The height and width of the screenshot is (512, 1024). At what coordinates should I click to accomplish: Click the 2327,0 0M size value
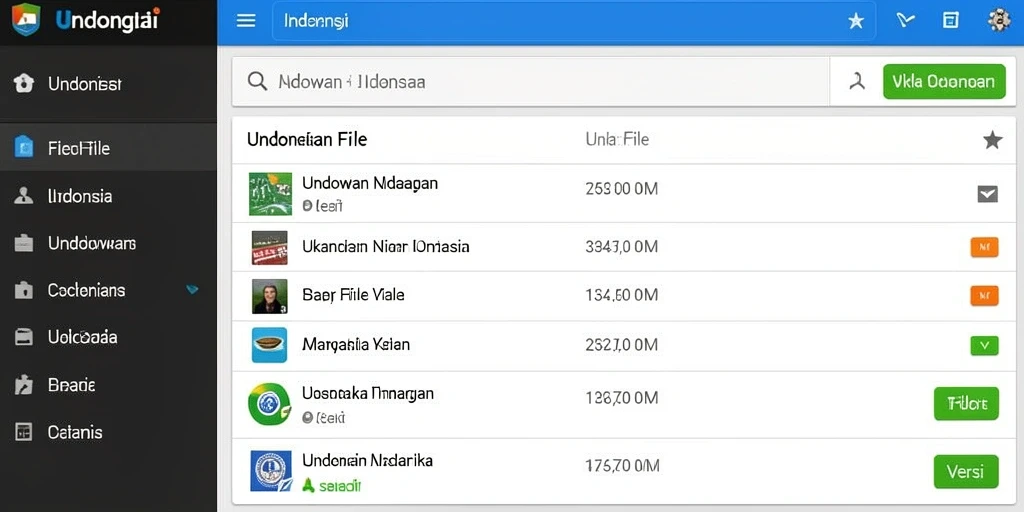coord(622,344)
